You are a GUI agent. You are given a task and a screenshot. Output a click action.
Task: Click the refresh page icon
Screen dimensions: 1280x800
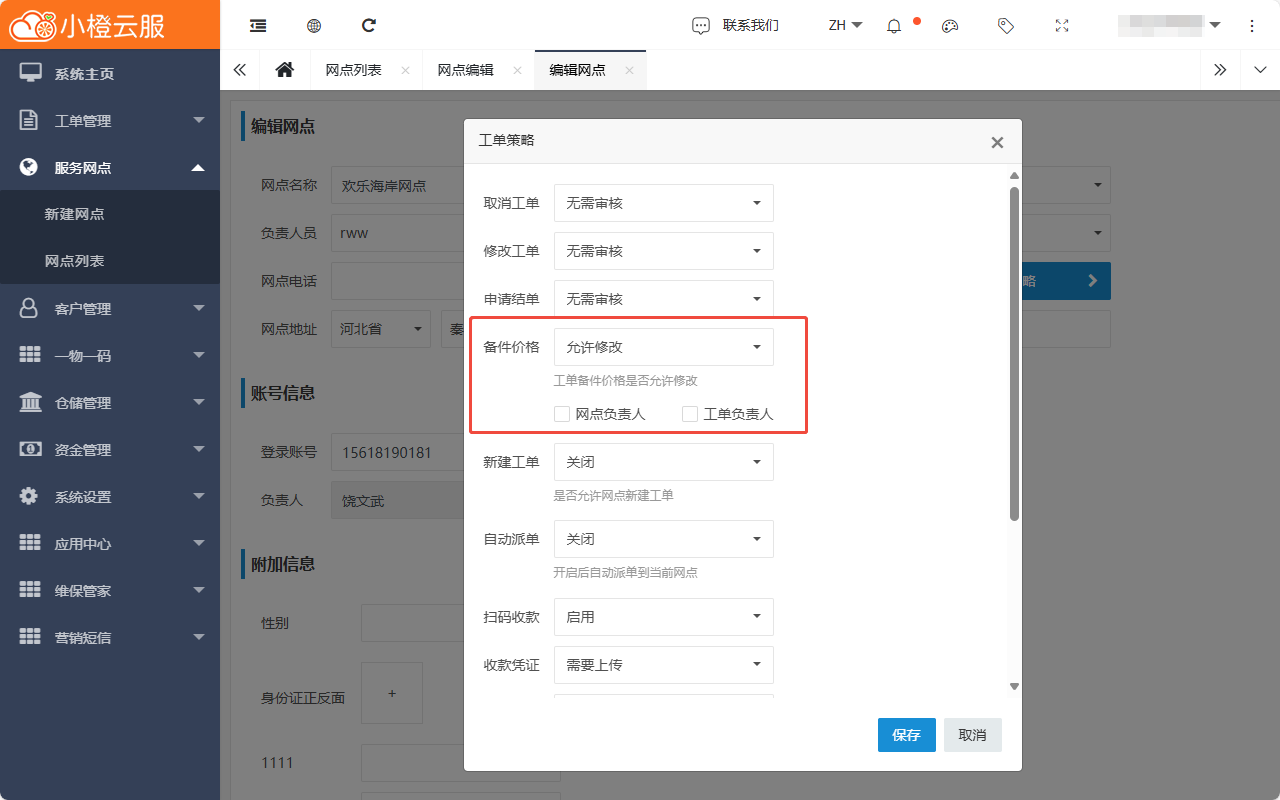(369, 25)
